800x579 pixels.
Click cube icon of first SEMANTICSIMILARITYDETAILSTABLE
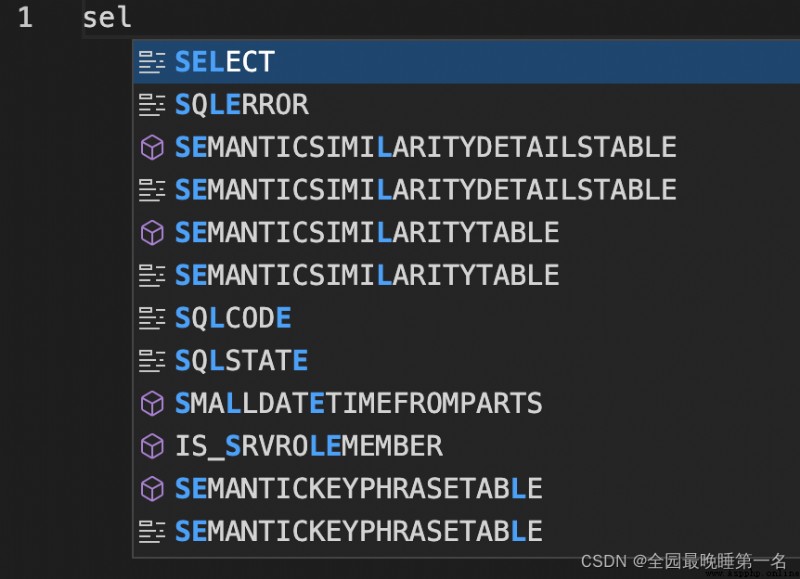tap(152, 148)
